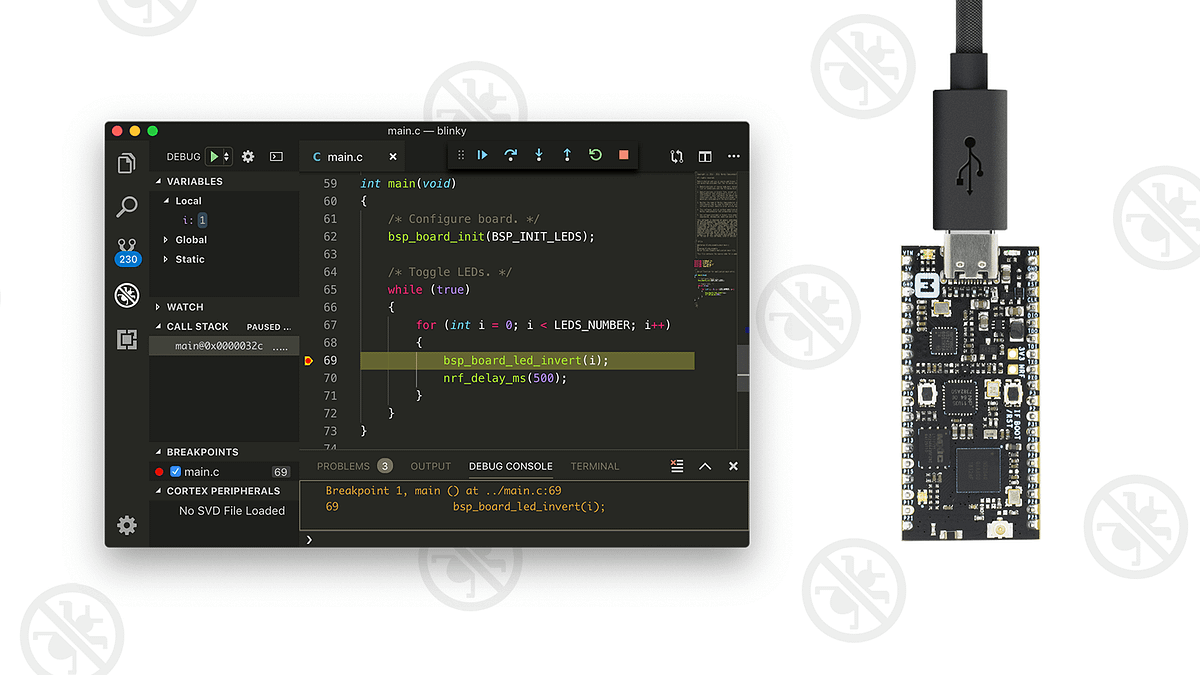Click Step Over in the debug toolbar
1200x675 pixels.
point(510,156)
